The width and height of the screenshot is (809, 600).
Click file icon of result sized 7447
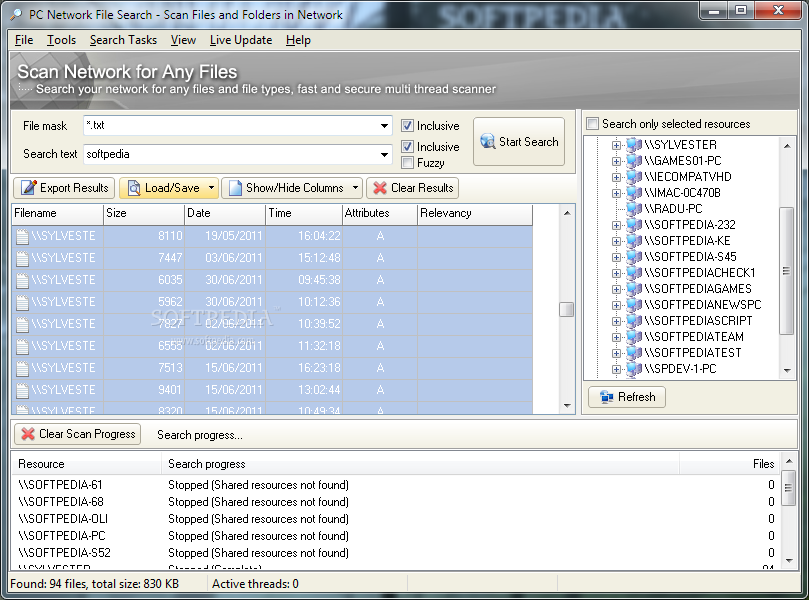pos(22,258)
